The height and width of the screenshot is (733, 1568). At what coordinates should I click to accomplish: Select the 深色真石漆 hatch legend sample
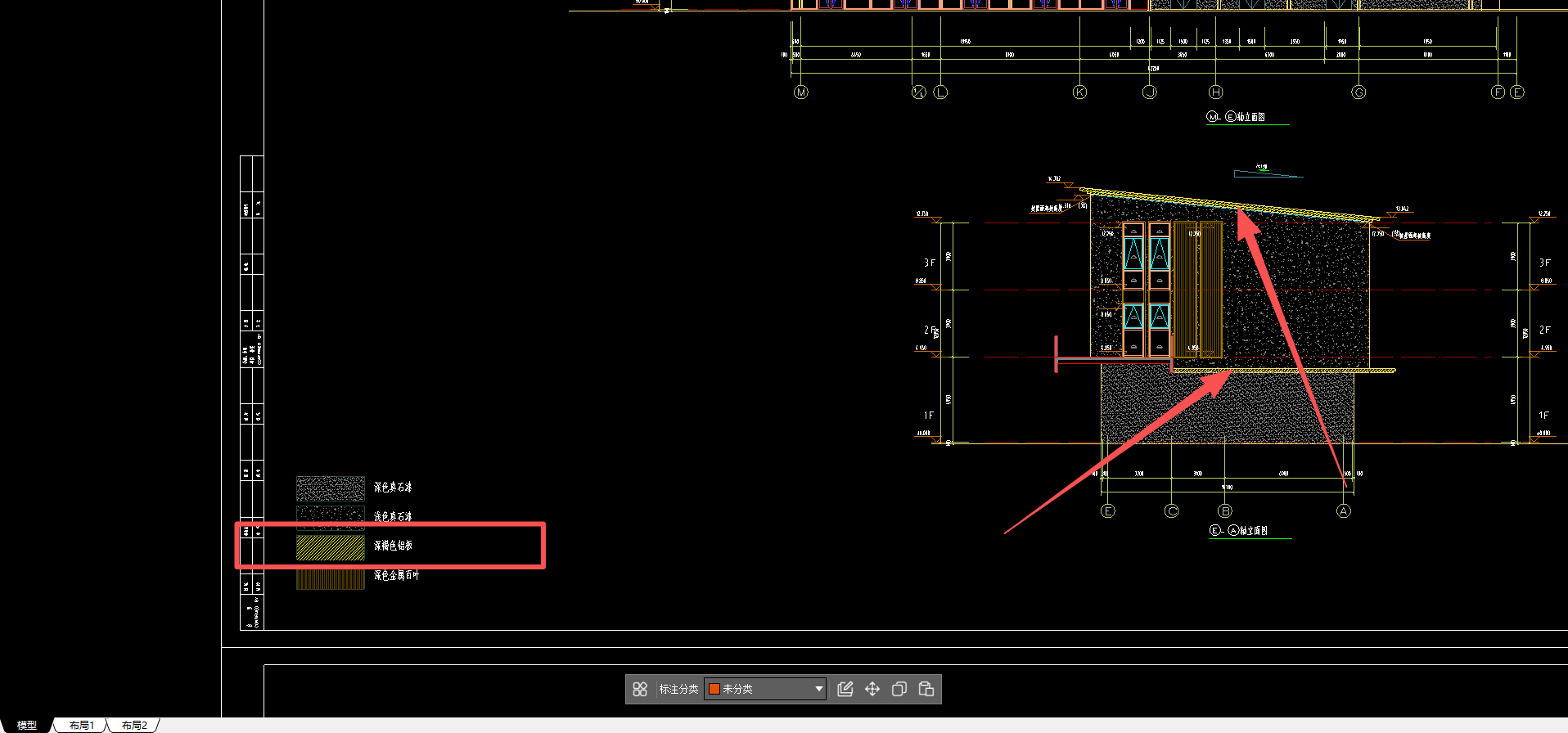[x=331, y=488]
